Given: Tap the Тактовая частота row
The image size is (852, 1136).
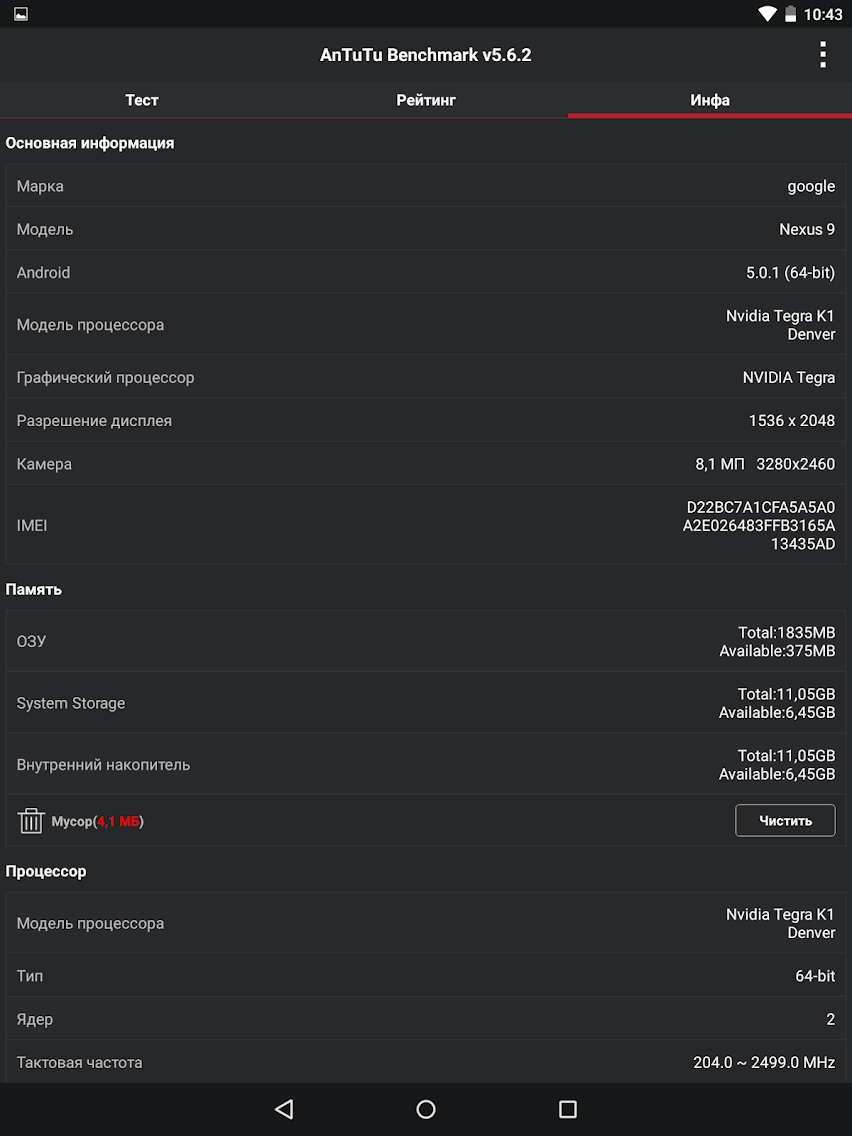Looking at the screenshot, I should [426, 1062].
